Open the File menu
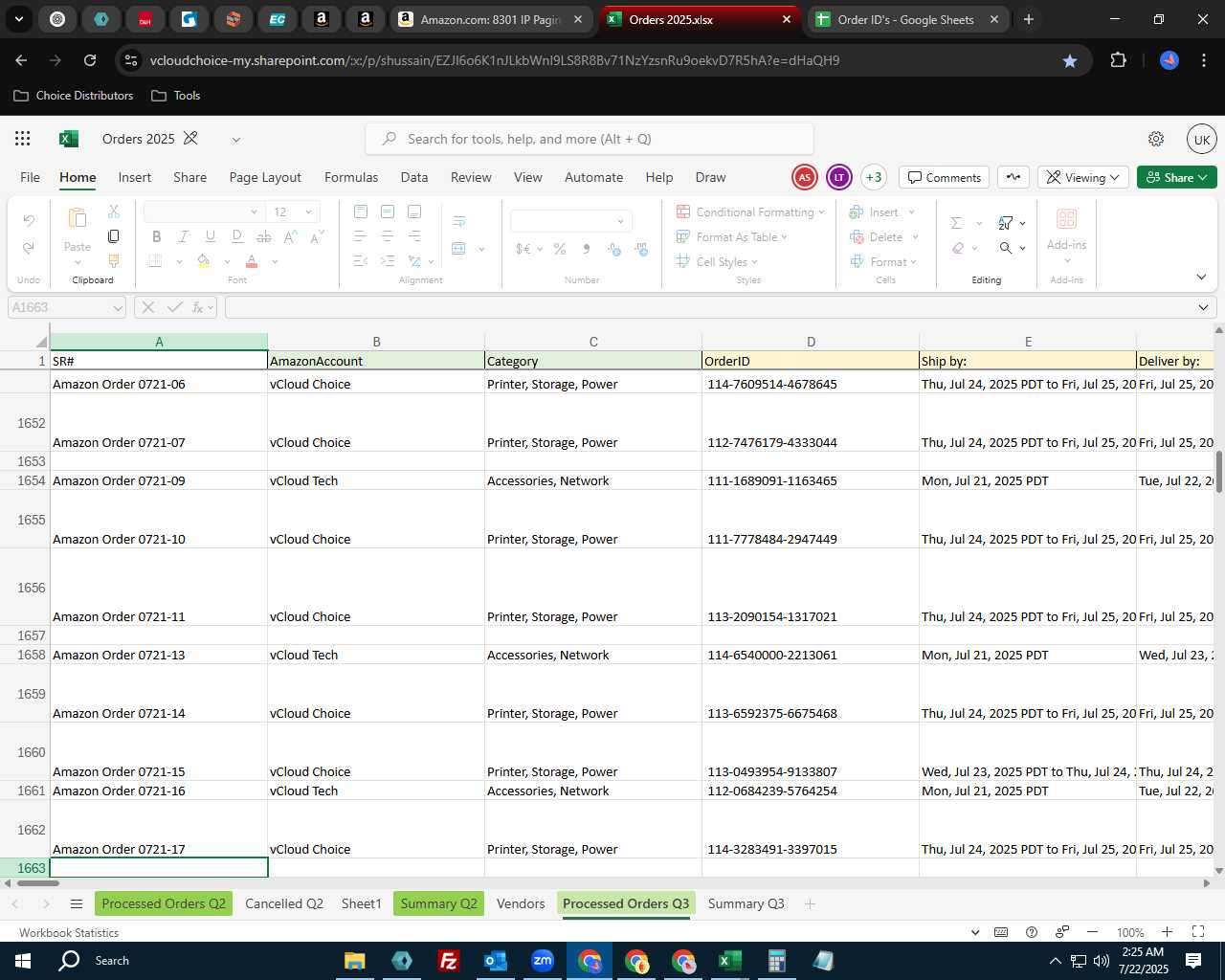The width and height of the screenshot is (1225, 980). 31,177
